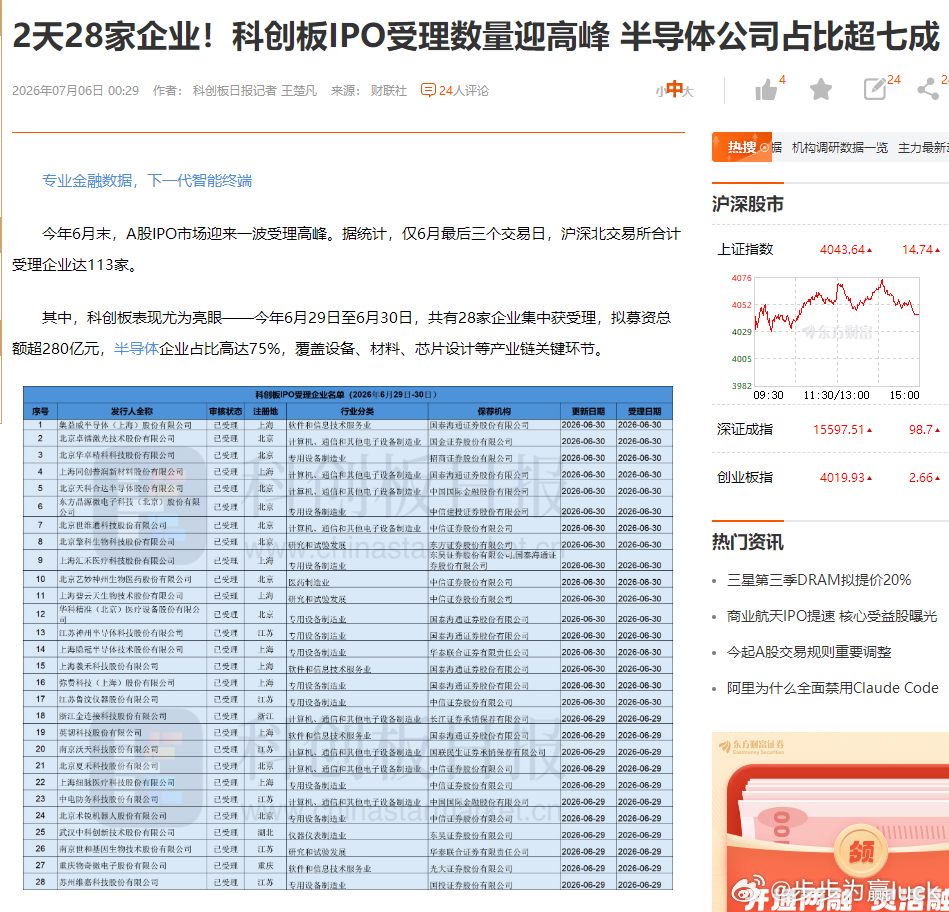Click the 热搜 badge
This screenshot has width=949, height=912.
pyautogui.click(x=742, y=147)
